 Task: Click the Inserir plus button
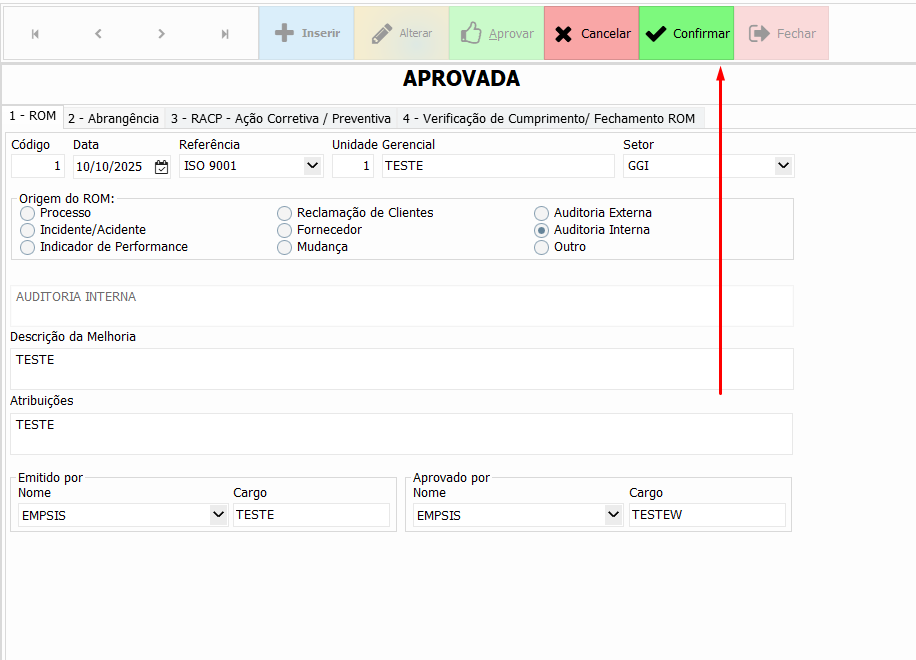tap(307, 34)
